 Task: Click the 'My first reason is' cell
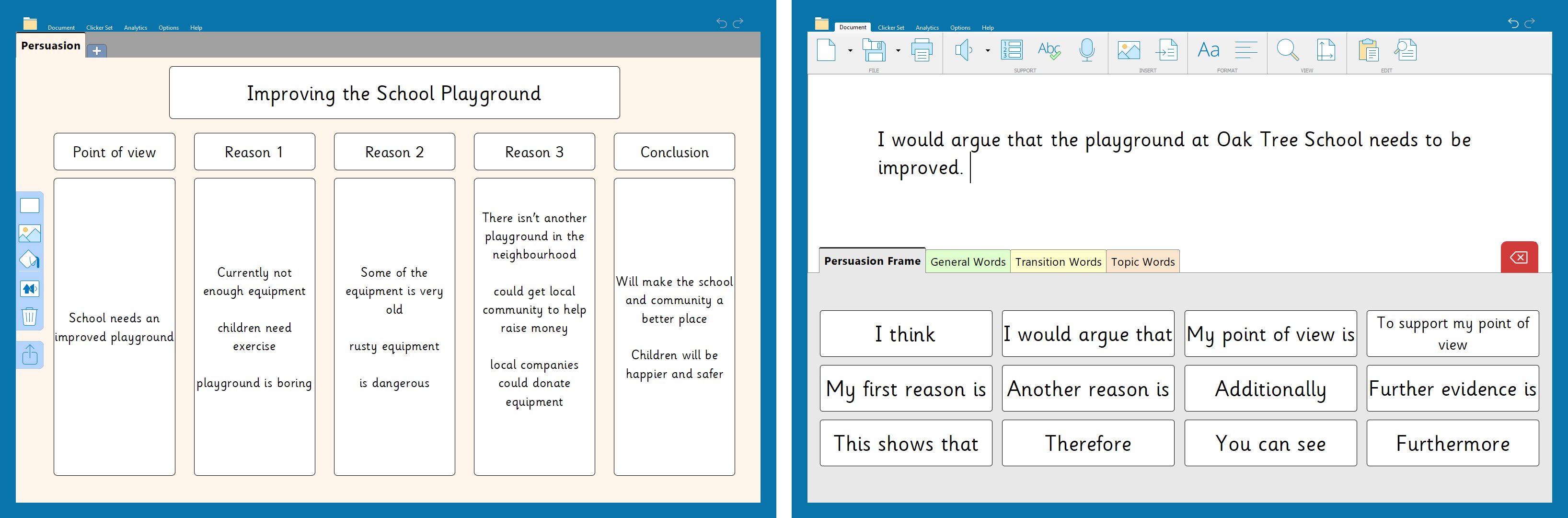pos(906,388)
